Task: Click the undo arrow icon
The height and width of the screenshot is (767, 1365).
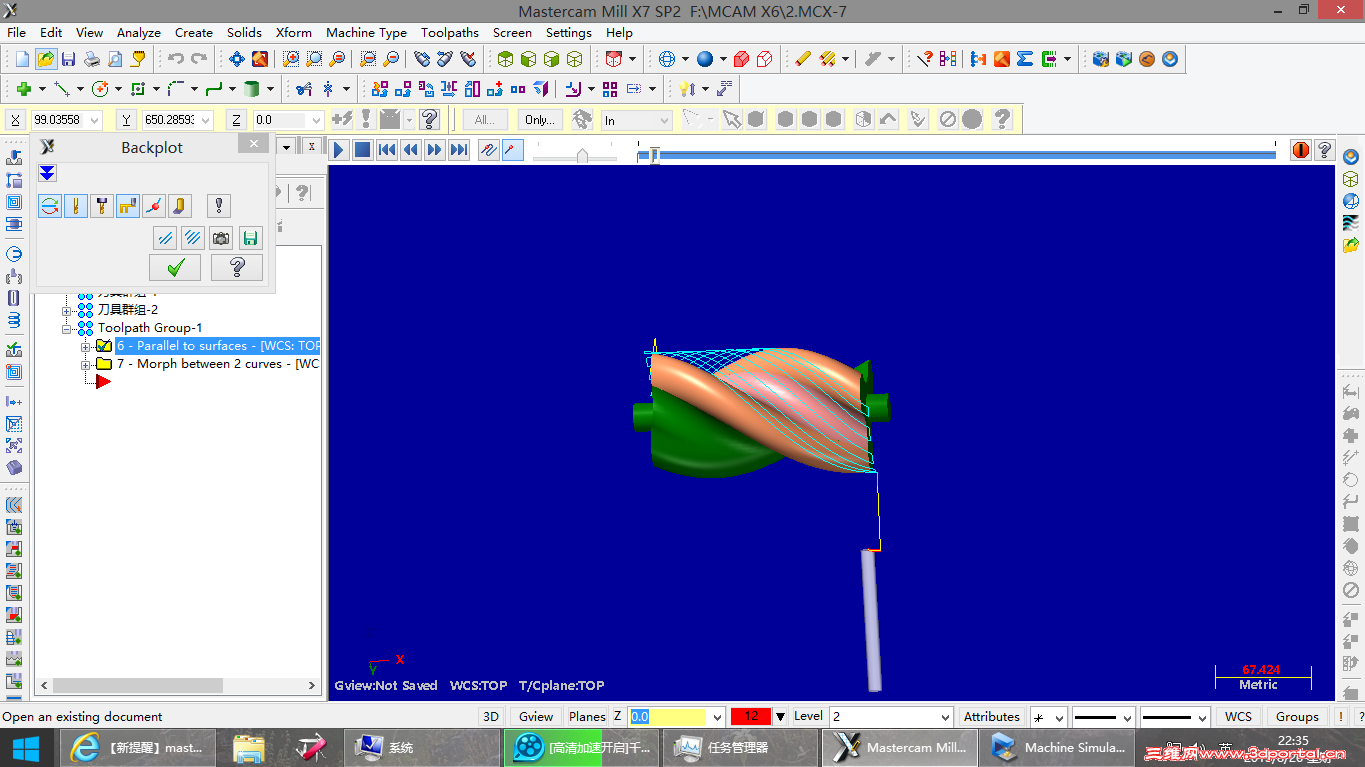Action: pos(176,59)
